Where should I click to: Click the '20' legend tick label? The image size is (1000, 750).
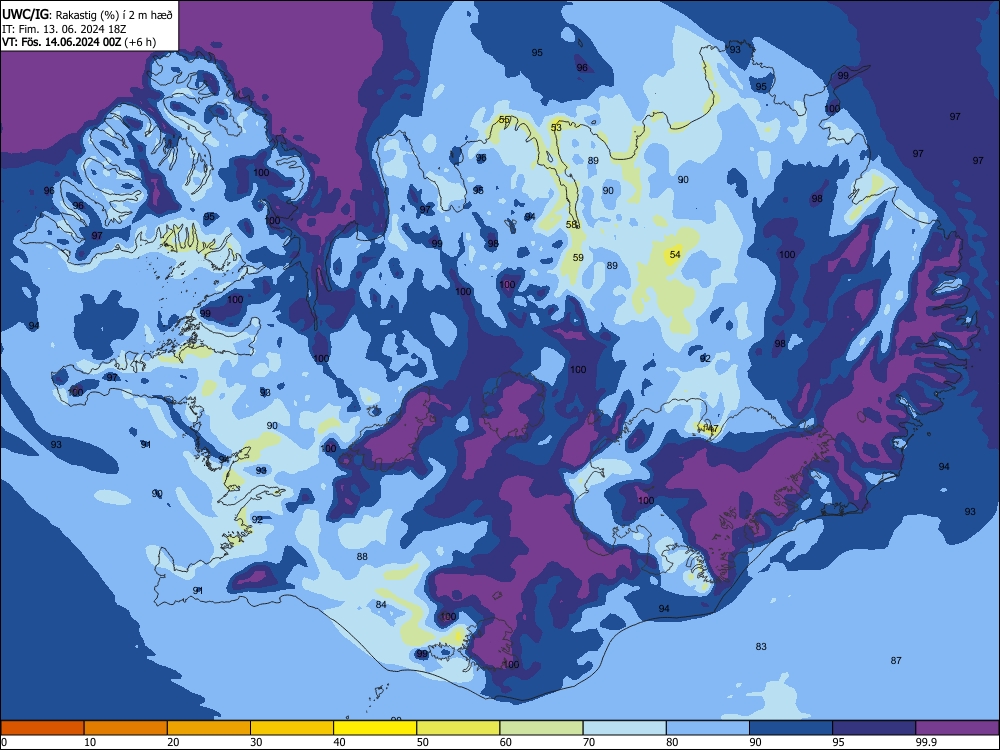(x=173, y=742)
